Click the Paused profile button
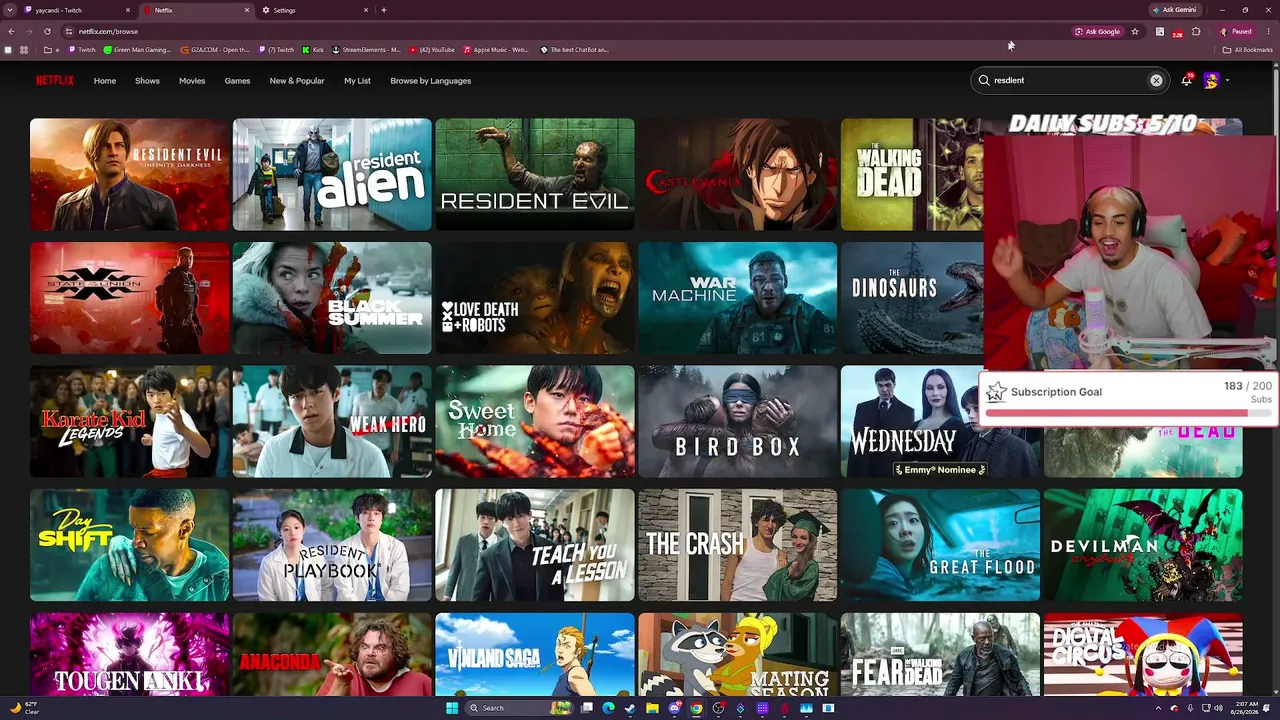This screenshot has width=1280, height=720. coord(1237,31)
